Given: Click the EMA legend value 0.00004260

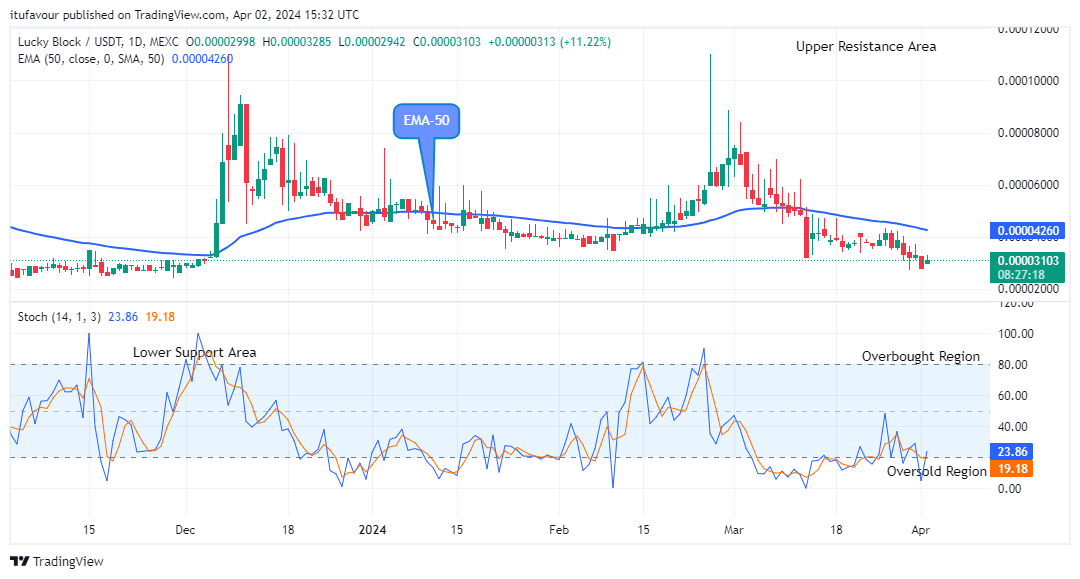Looking at the screenshot, I should click(x=202, y=59).
